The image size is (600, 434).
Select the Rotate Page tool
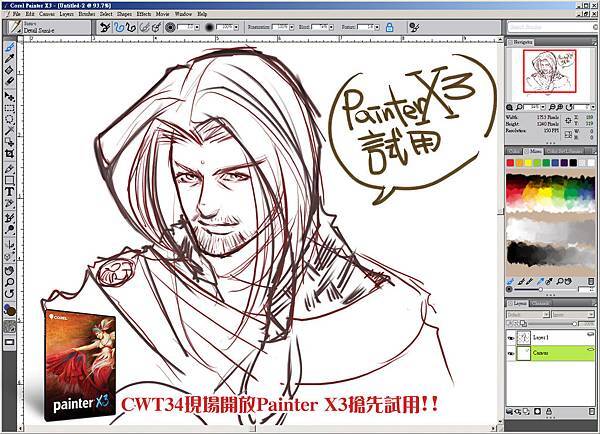click(10, 294)
